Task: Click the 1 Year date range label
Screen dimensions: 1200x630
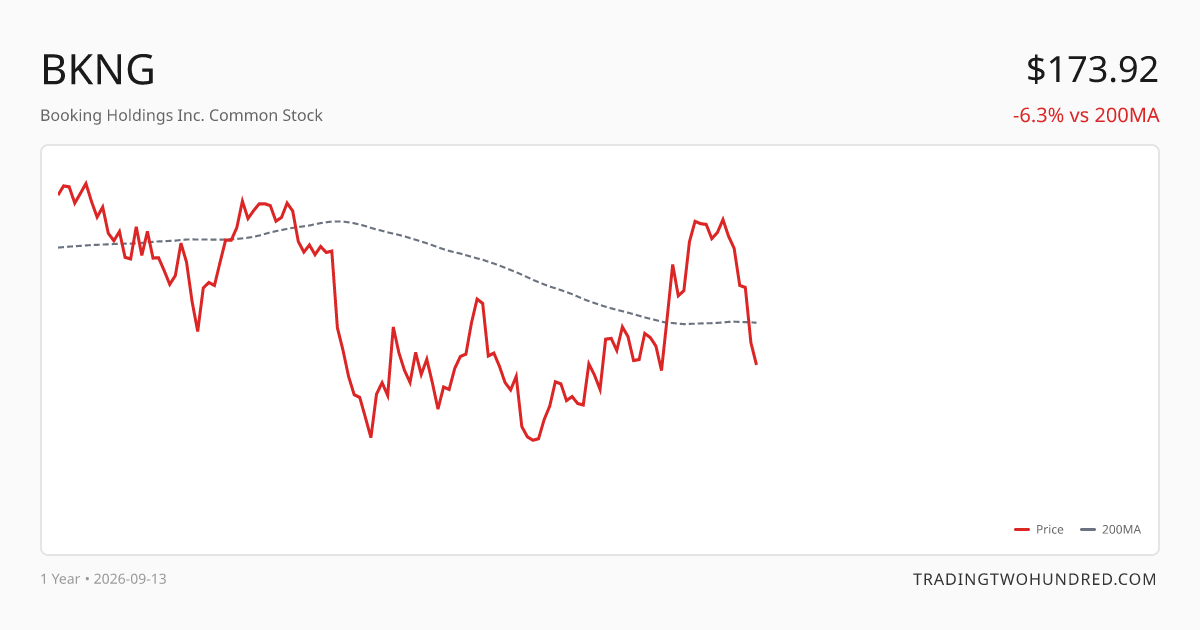Action: pos(59,579)
